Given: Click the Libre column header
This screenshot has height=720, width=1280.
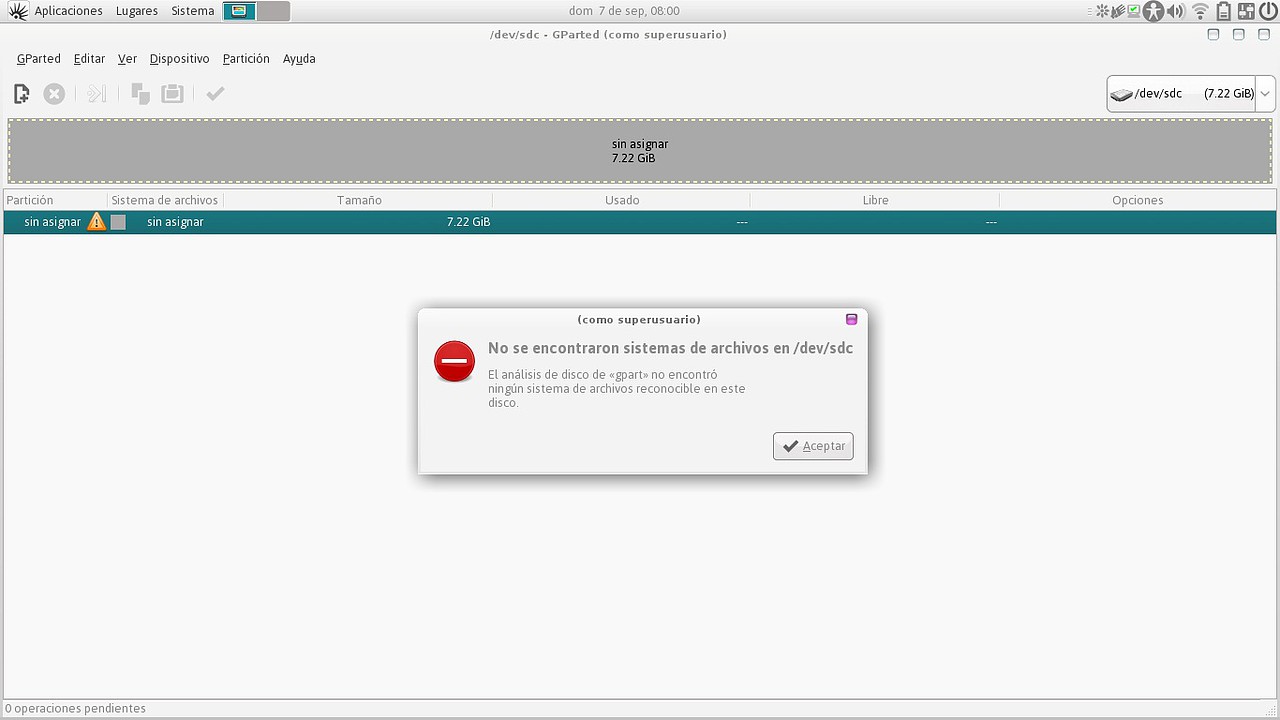Looking at the screenshot, I should (875, 200).
